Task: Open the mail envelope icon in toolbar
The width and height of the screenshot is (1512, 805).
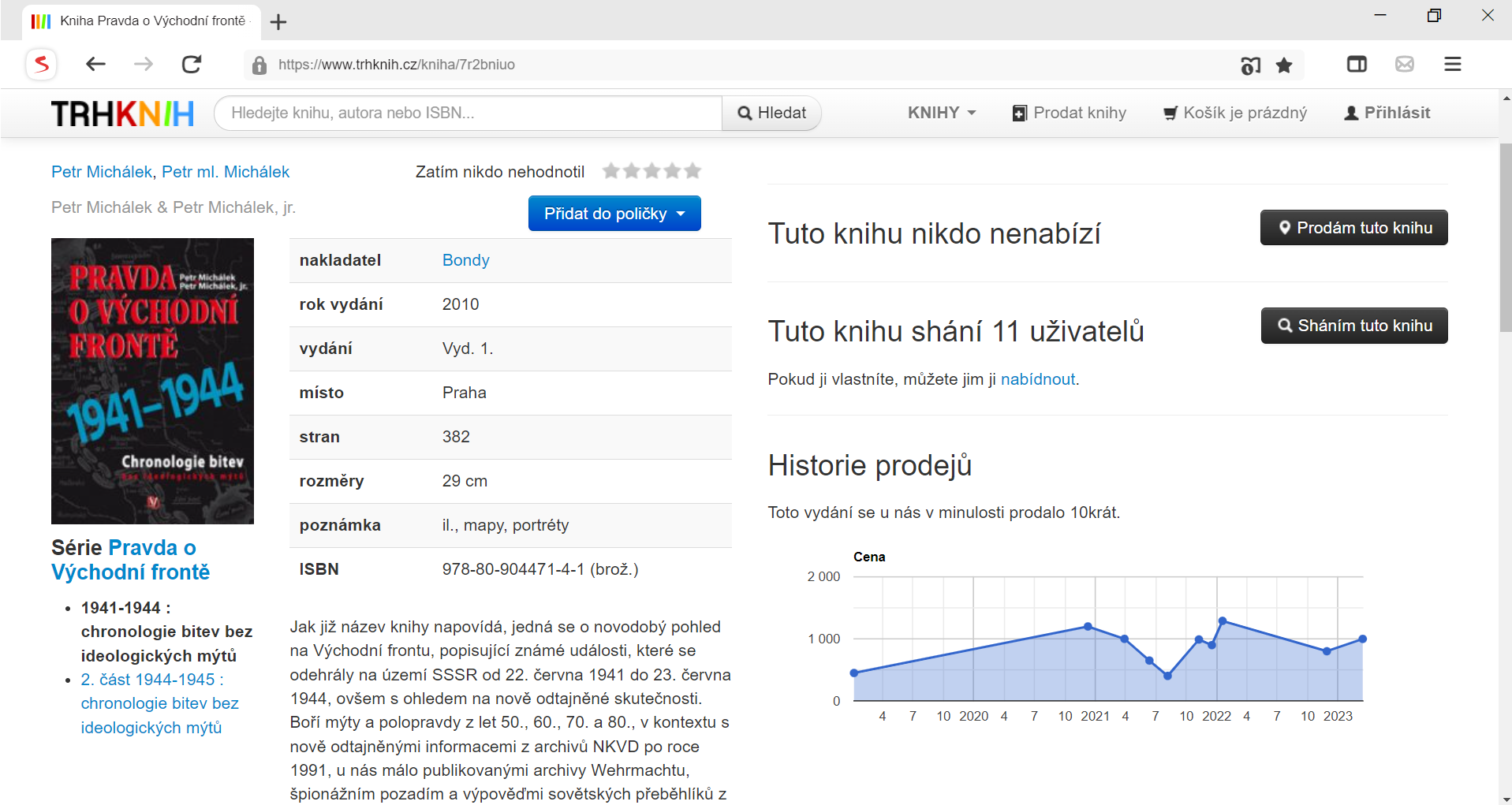Action: pyautogui.click(x=1405, y=65)
